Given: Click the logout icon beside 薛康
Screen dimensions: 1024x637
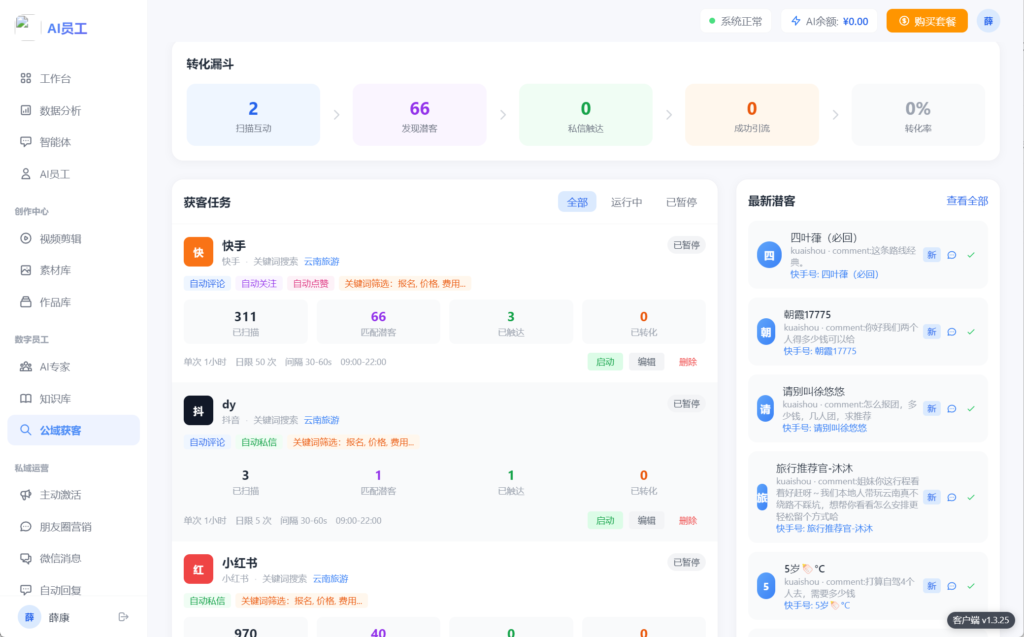Looking at the screenshot, I should pos(124,617).
